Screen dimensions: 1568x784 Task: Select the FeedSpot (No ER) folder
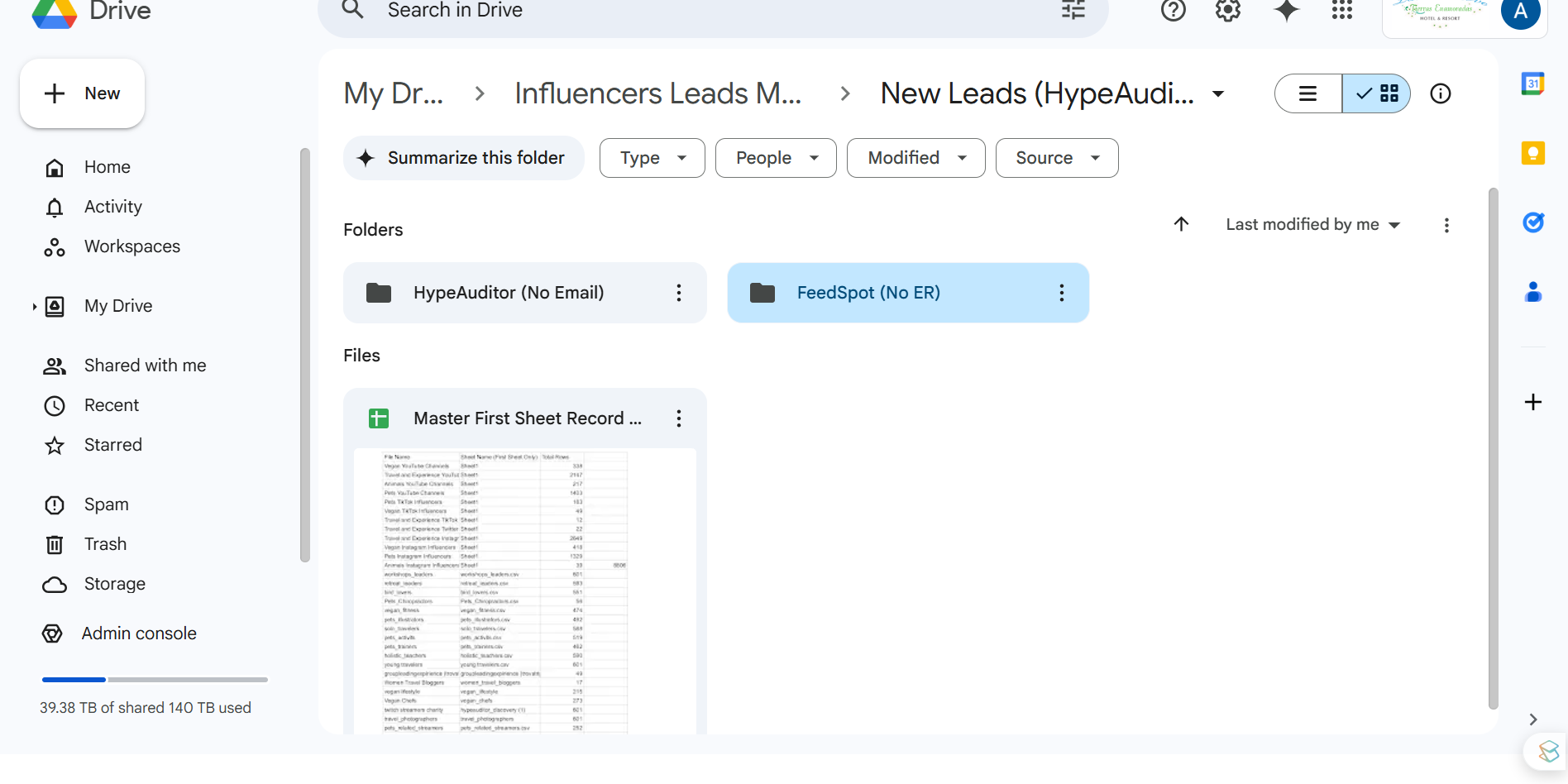click(x=908, y=293)
